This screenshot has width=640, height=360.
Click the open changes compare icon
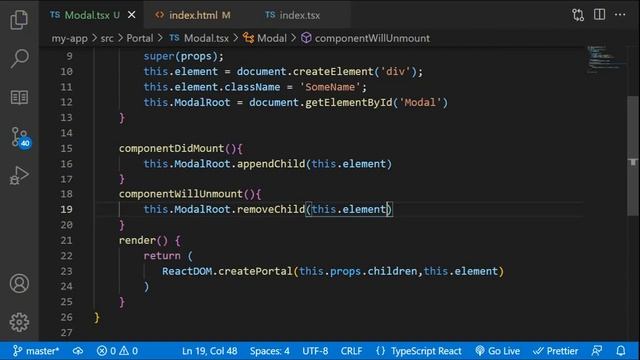coord(578,15)
